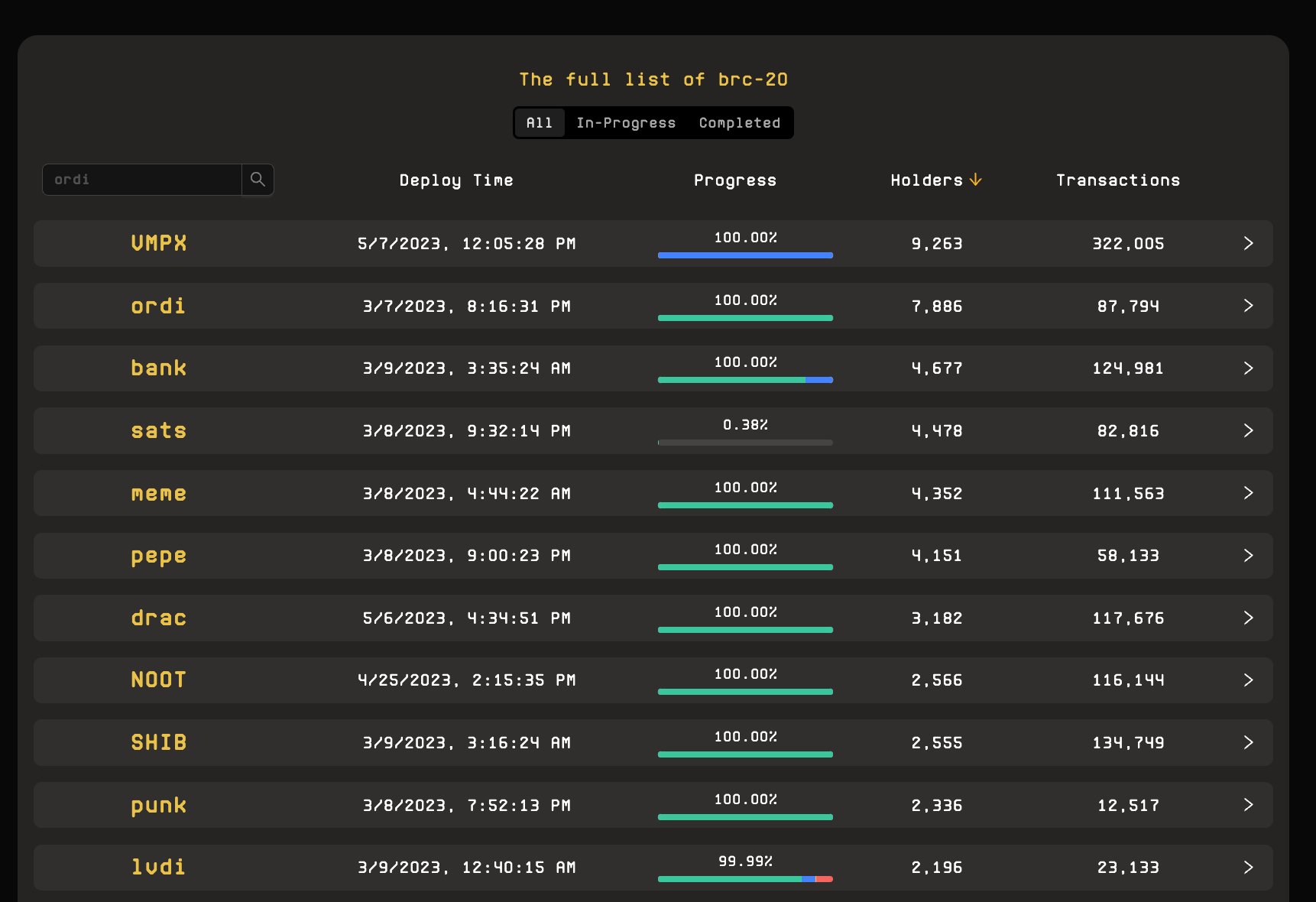Viewport: 1316px width, 902px height.
Task: Open the punk token link
Action: 159,806
